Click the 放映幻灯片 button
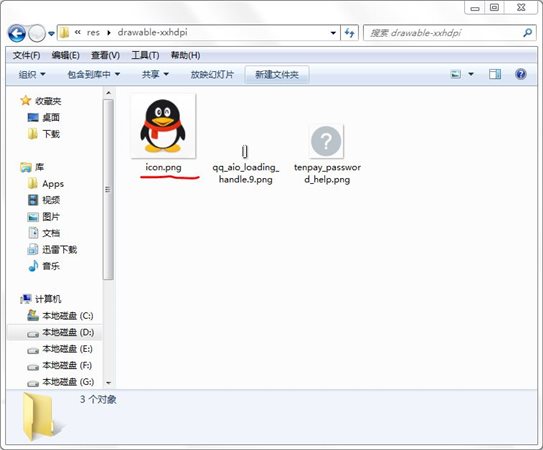 pyautogui.click(x=212, y=74)
